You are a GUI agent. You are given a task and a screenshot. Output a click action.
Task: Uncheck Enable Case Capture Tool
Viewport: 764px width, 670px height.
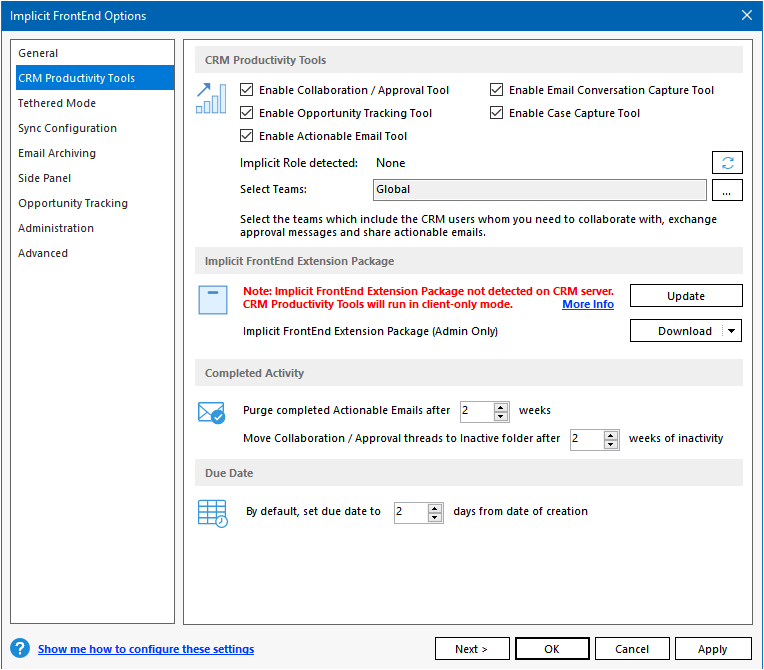[497, 113]
